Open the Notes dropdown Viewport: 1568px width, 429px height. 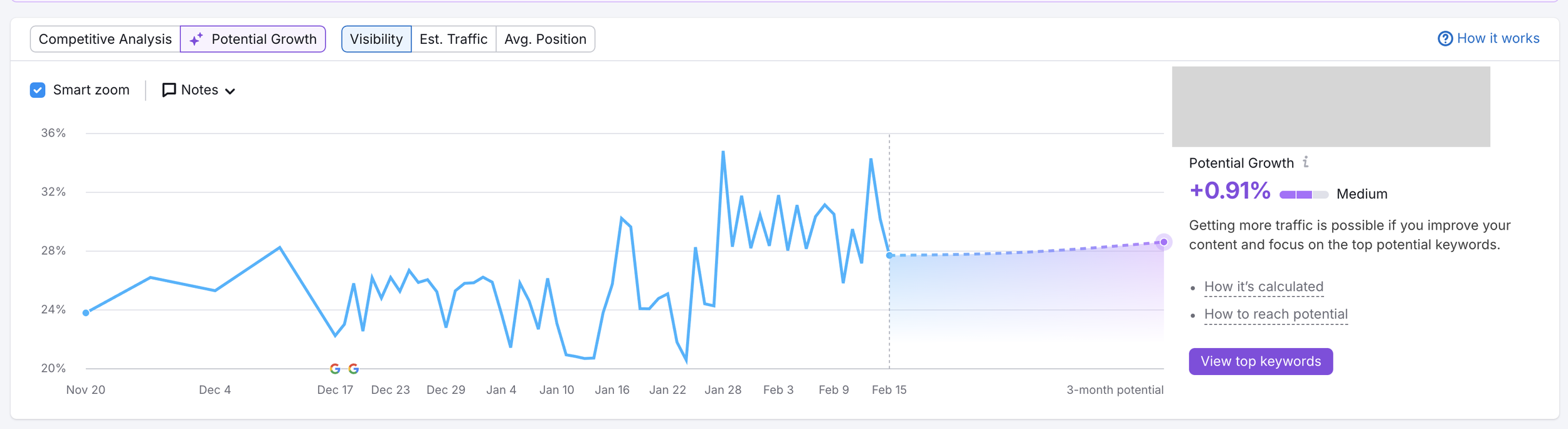tap(199, 90)
